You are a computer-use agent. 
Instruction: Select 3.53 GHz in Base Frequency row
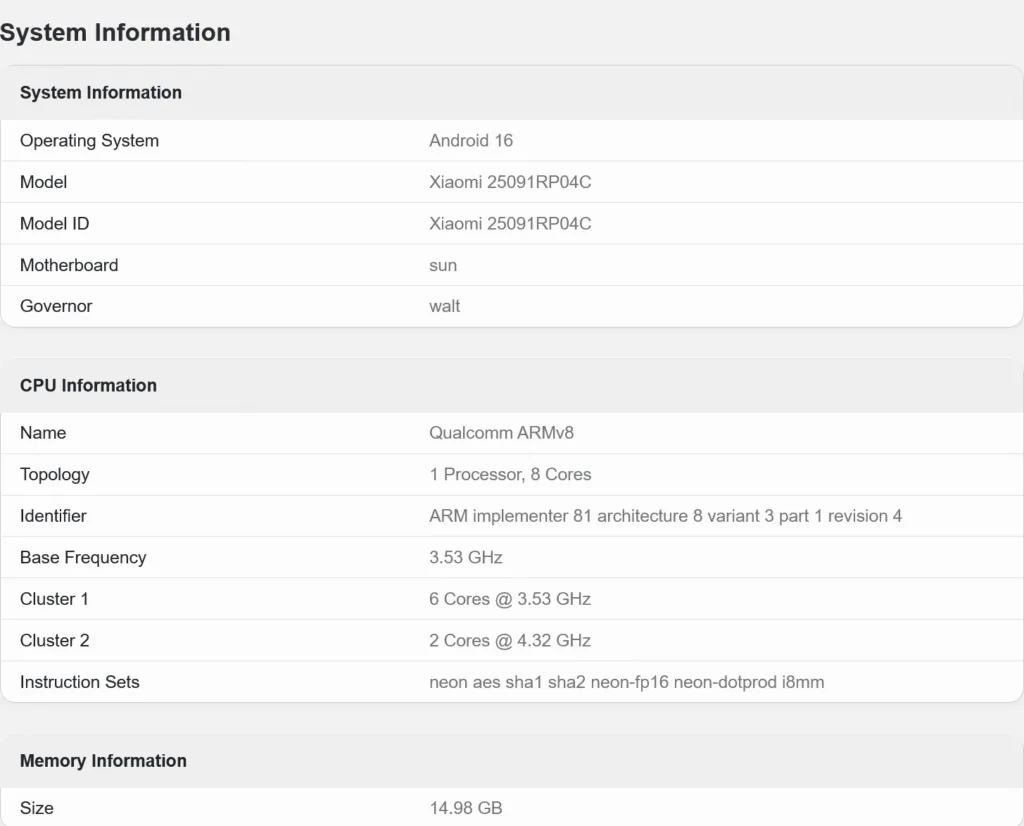(x=466, y=558)
